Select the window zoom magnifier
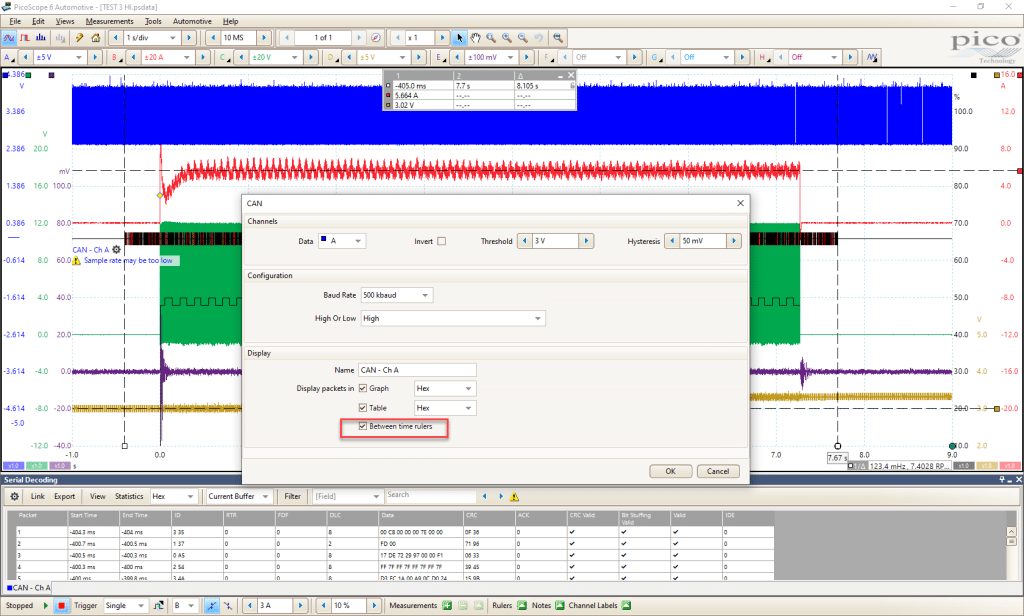Viewport: 1024px width, 616px height. 491,38
